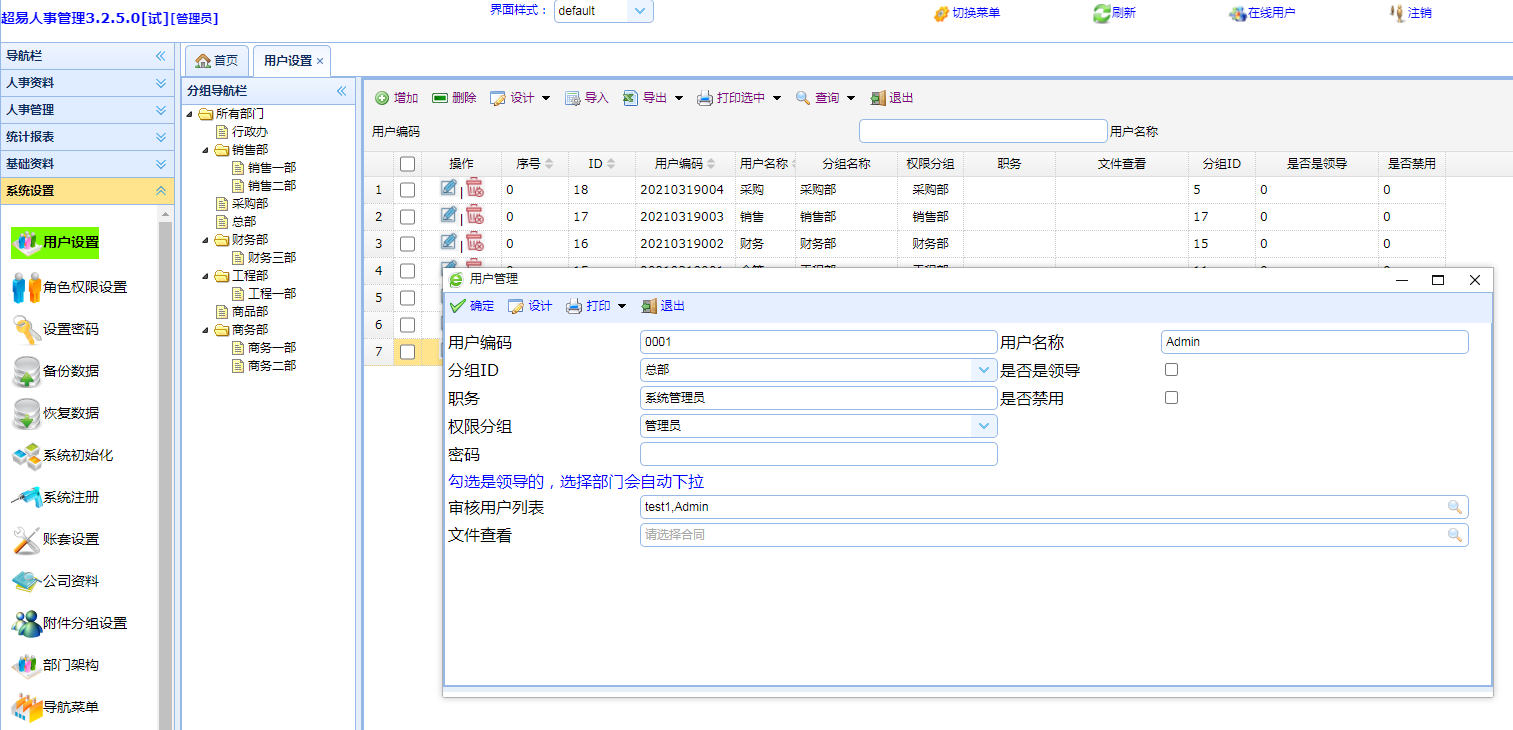Expand the 基础资料 accordion section
1513x730 pixels.
[87, 164]
